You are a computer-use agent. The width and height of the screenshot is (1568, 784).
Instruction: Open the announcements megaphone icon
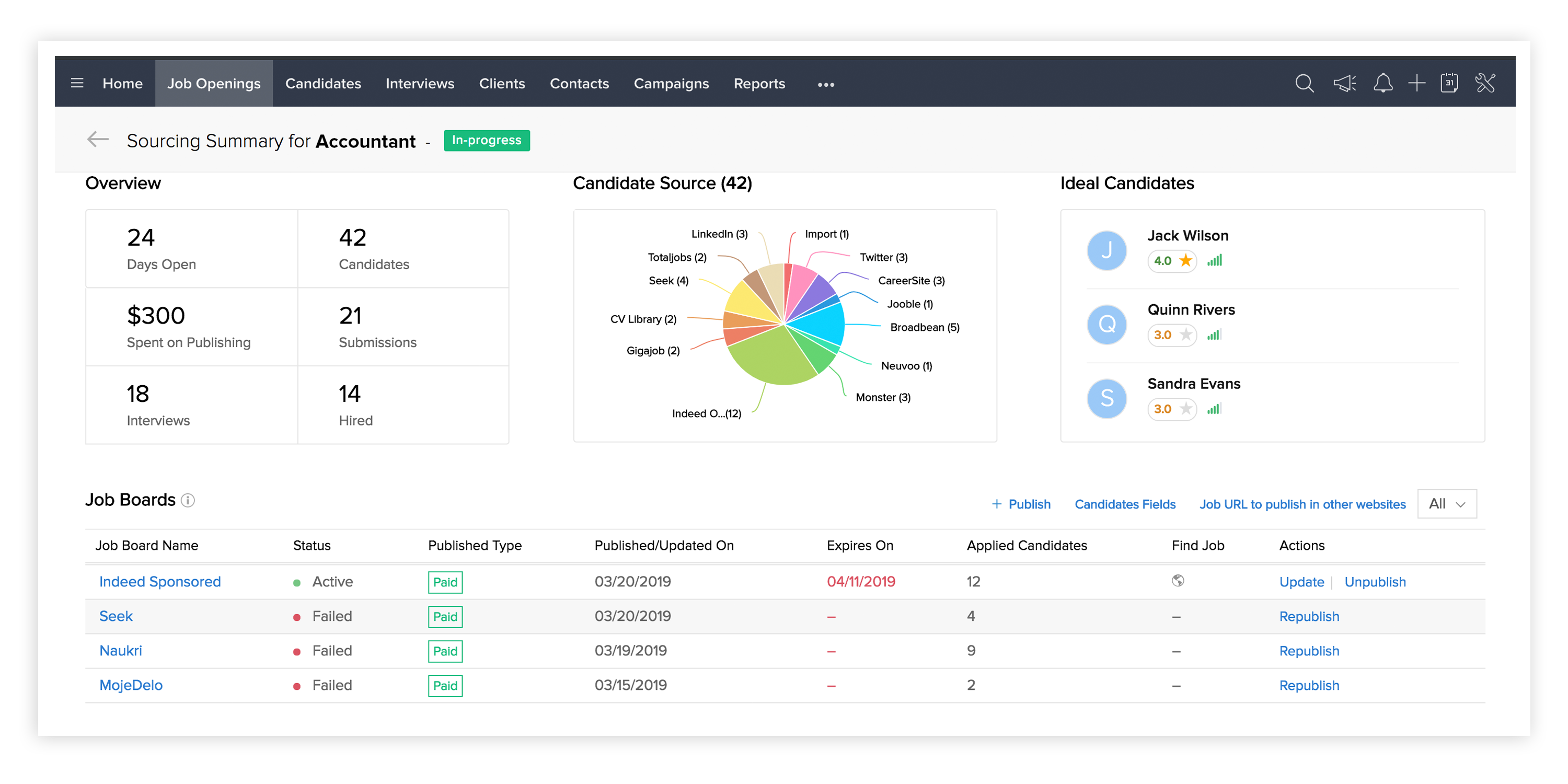[1344, 84]
